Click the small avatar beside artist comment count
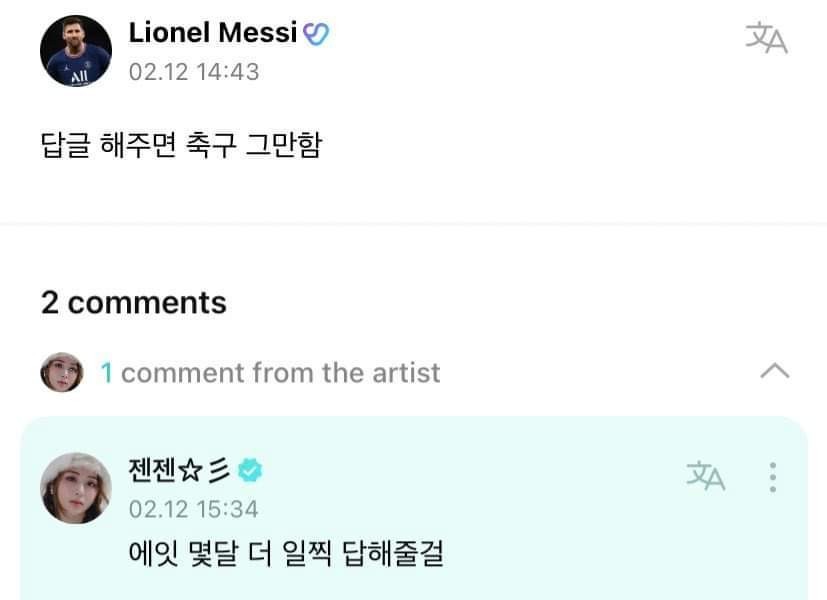The image size is (827, 600). [61, 373]
